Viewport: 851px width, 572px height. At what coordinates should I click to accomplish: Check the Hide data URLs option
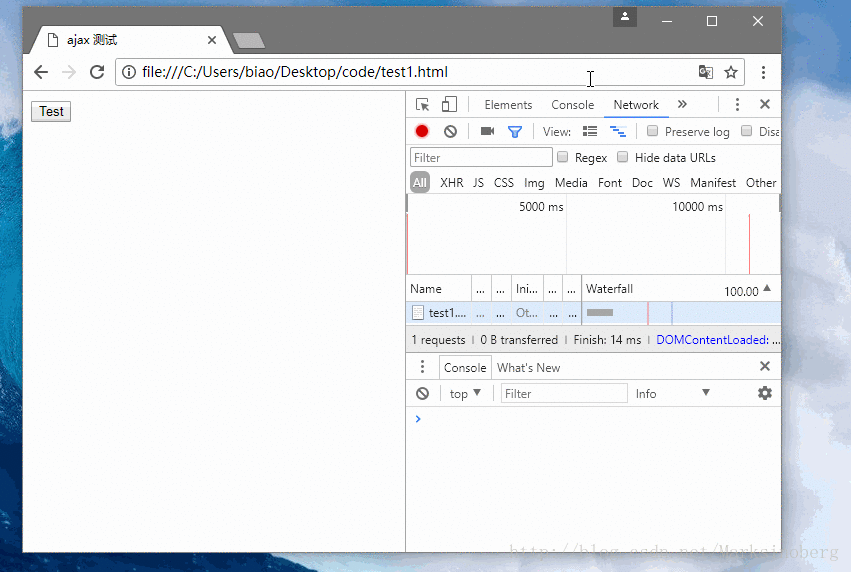pos(622,157)
